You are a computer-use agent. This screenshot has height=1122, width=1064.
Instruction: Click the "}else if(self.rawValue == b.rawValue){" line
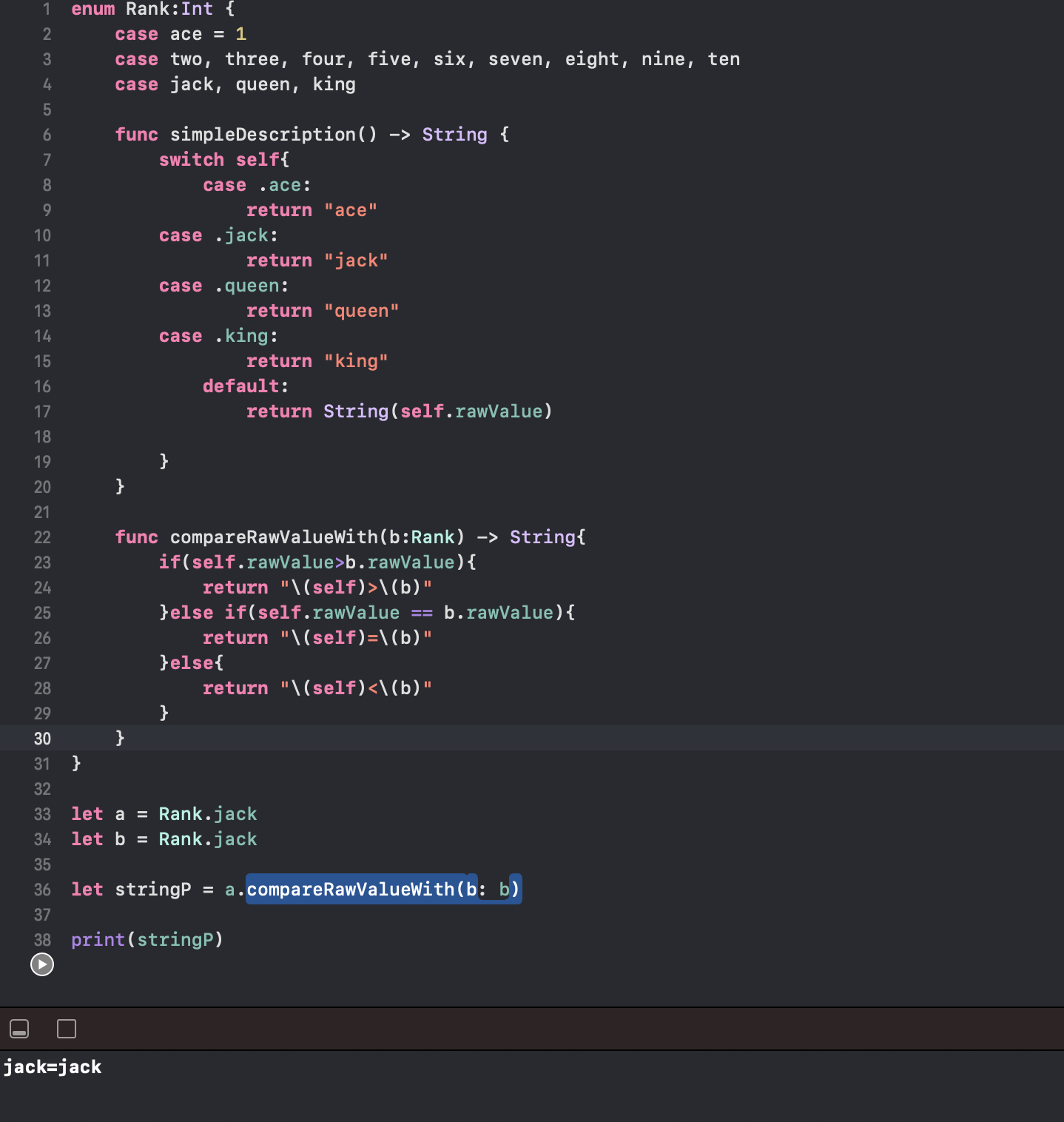pyautogui.click(x=368, y=613)
